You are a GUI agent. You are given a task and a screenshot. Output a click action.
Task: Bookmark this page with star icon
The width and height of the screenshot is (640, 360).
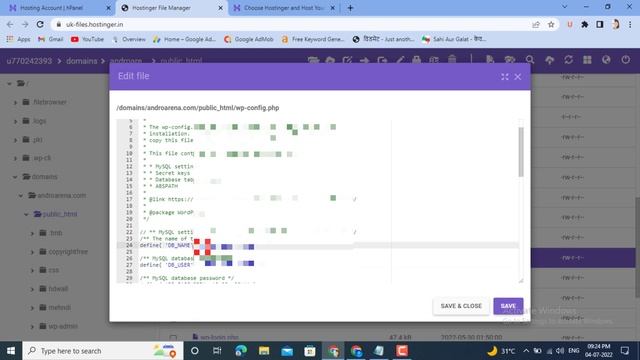551,24
